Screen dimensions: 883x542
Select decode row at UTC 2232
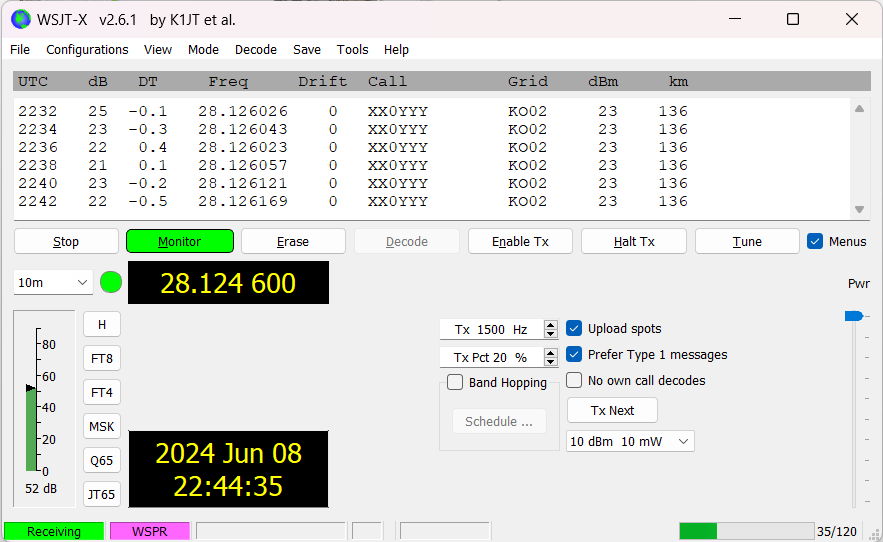pyautogui.click(x=353, y=111)
